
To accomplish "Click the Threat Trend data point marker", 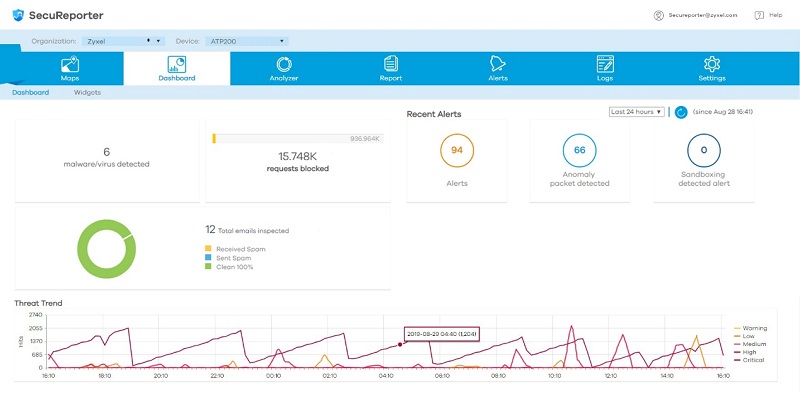I will tap(400, 344).
